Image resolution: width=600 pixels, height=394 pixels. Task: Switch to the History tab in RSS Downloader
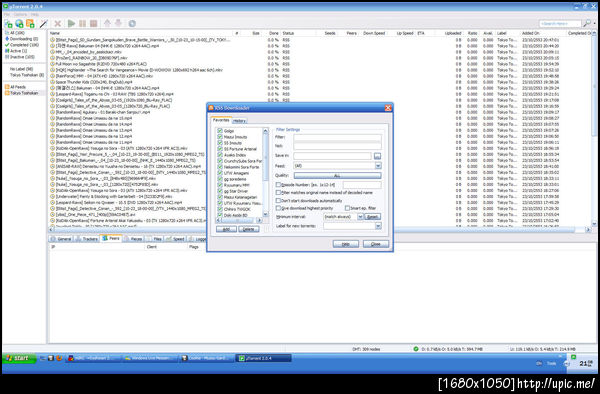(240, 120)
